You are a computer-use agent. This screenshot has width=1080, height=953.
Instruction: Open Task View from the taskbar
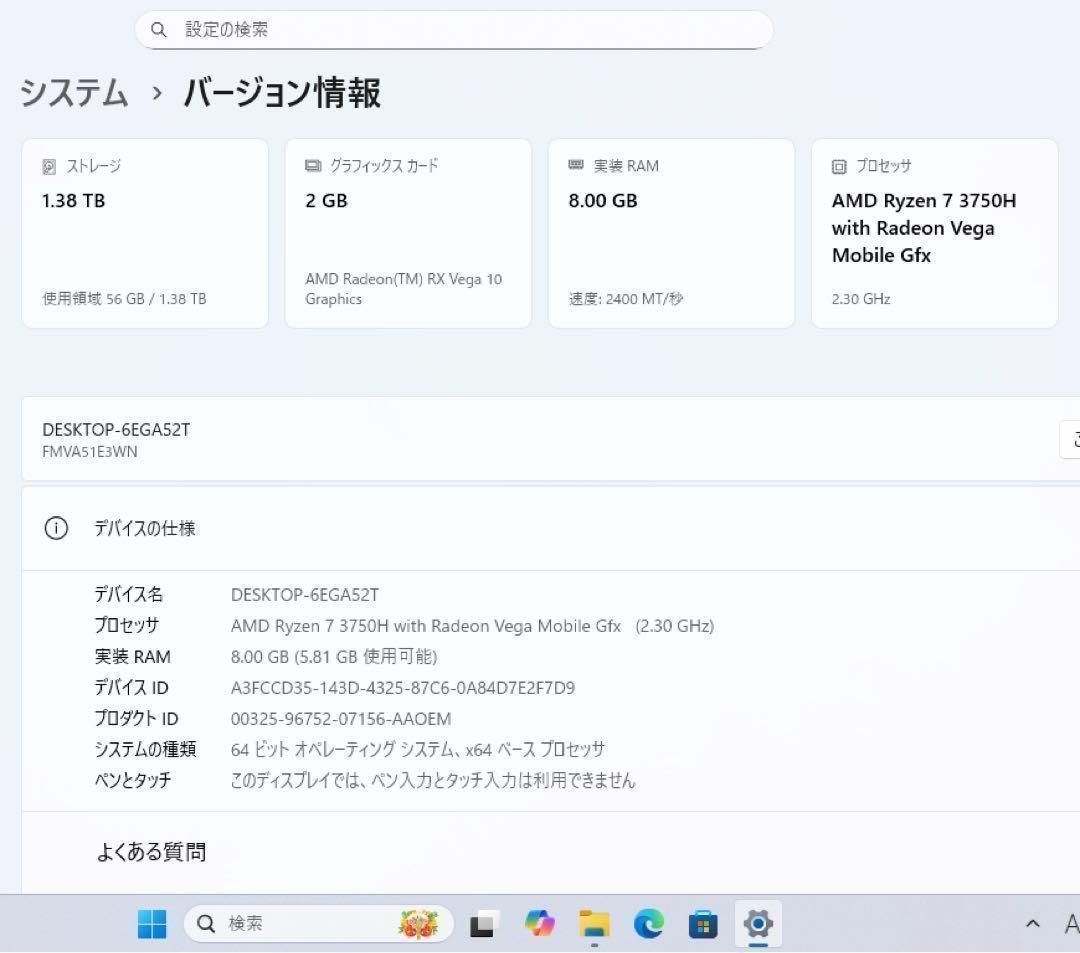tap(483, 924)
